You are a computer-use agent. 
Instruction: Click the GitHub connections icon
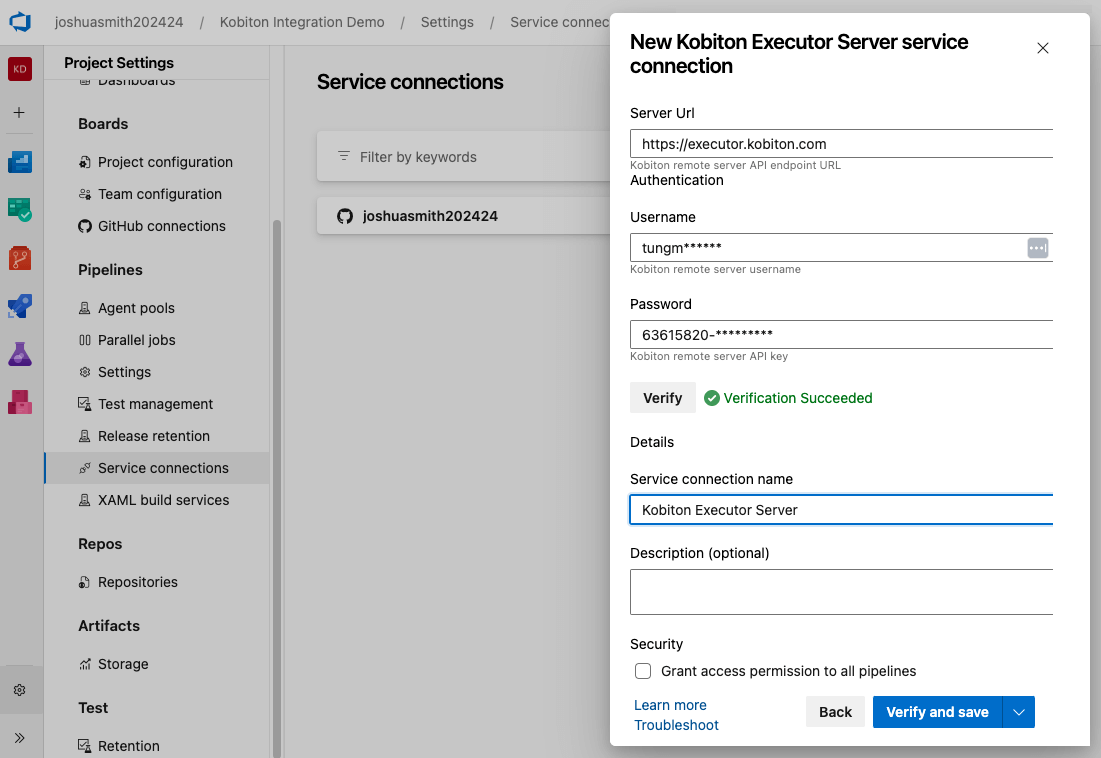coord(85,226)
